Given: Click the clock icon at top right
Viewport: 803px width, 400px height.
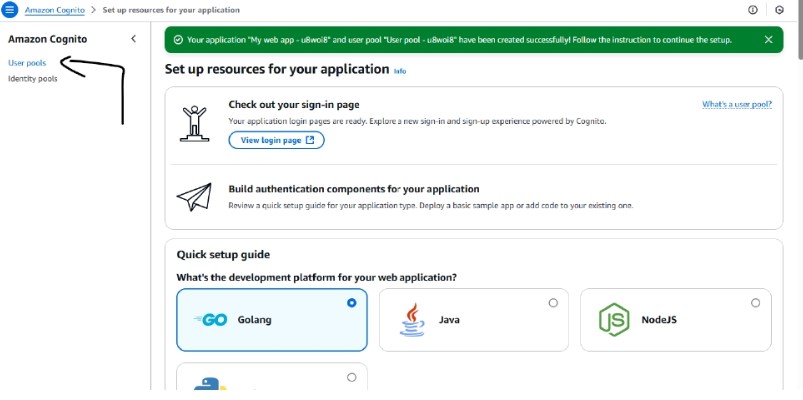Looking at the screenshot, I should [779, 10].
